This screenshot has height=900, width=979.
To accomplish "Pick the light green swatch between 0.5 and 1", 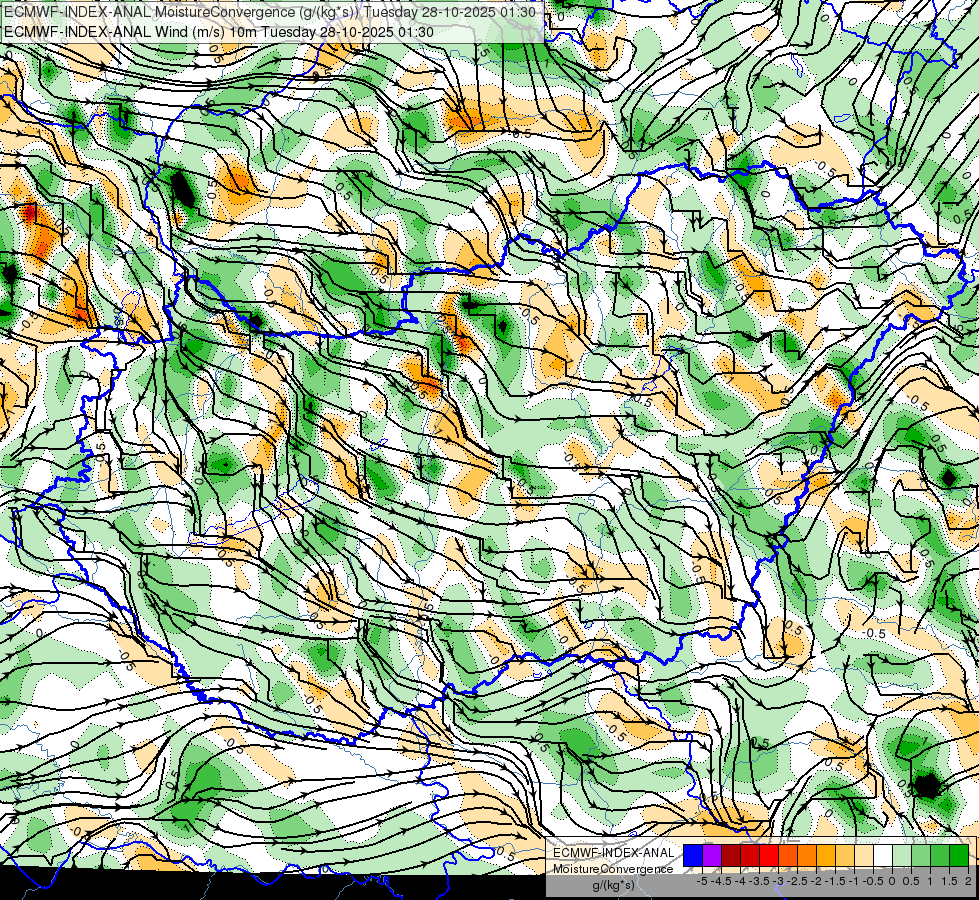I will 921,855.
